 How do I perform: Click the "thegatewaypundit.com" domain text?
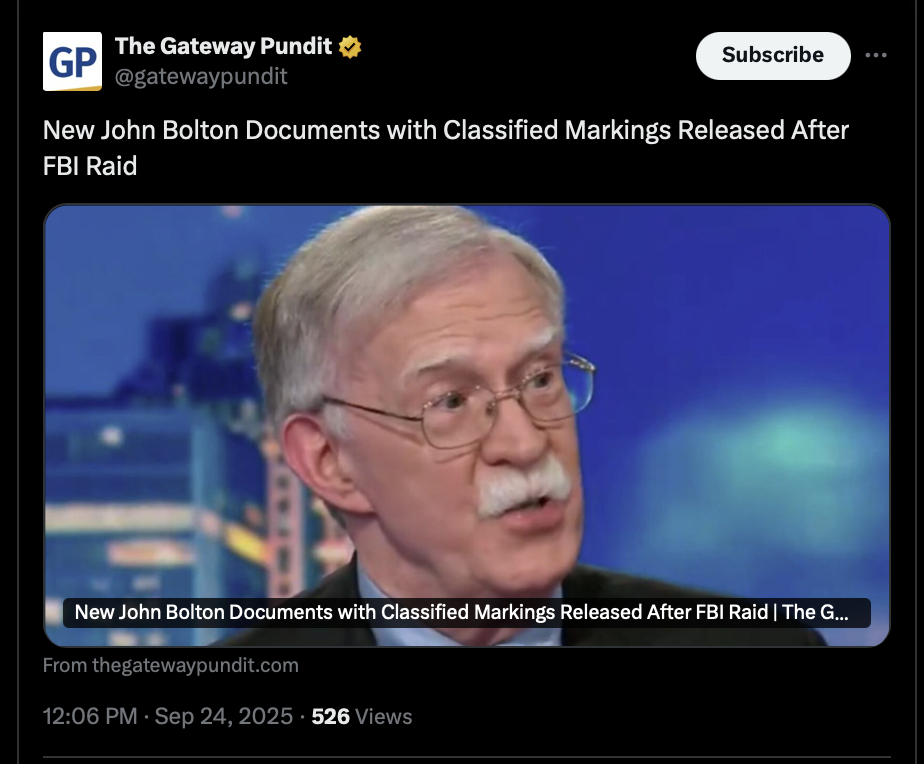(x=195, y=665)
